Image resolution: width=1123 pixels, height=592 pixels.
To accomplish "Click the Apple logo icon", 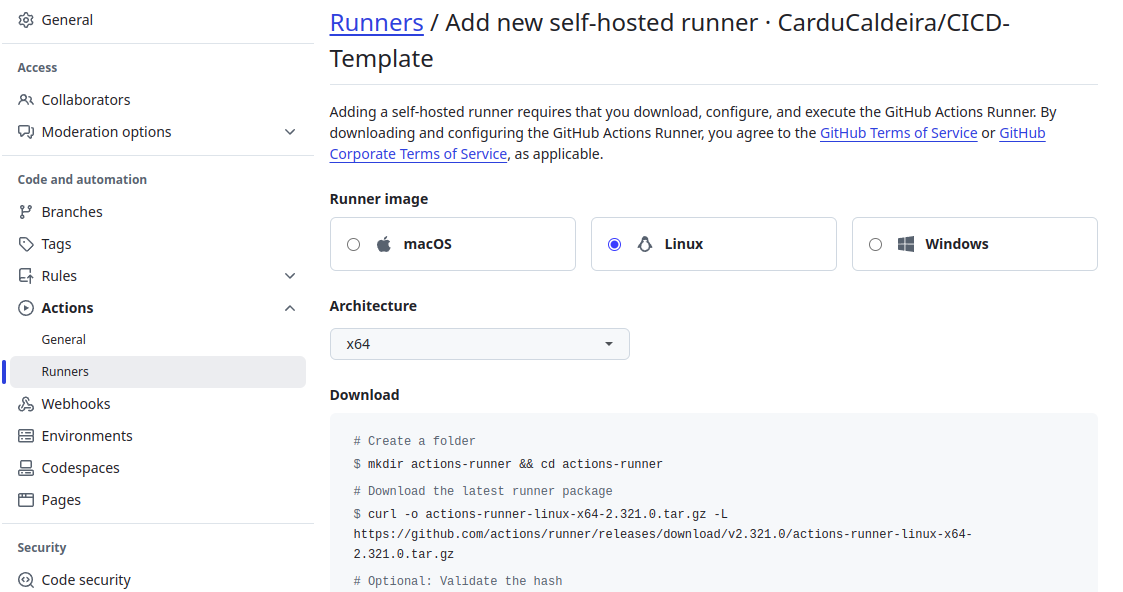I will click(384, 244).
